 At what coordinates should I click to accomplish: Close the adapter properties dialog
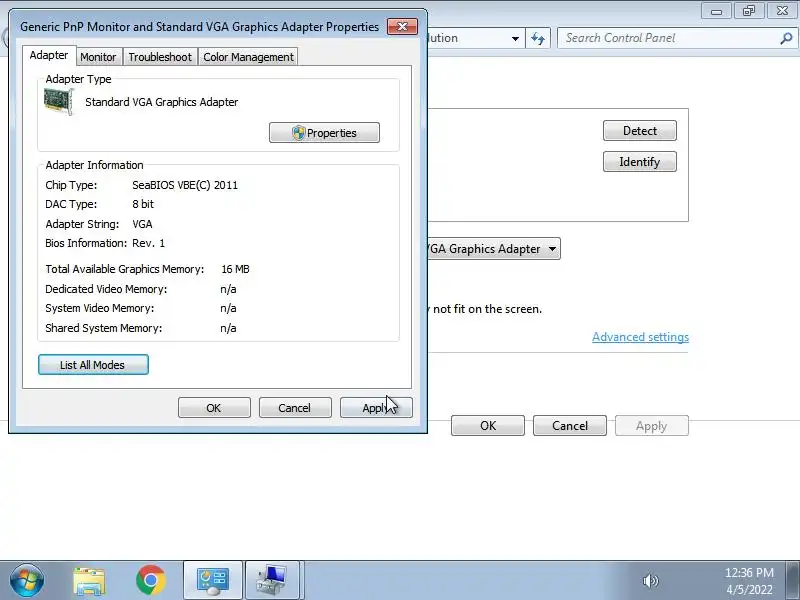[402, 27]
